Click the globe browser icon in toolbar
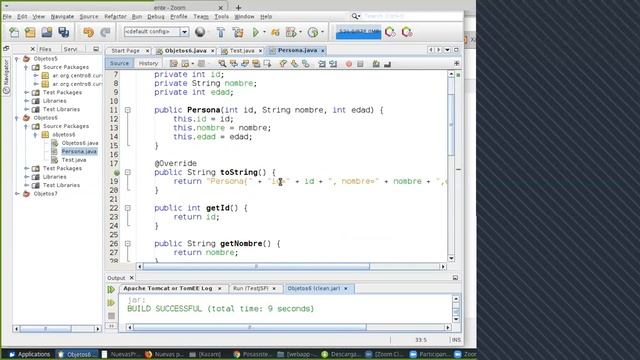 [200, 32]
